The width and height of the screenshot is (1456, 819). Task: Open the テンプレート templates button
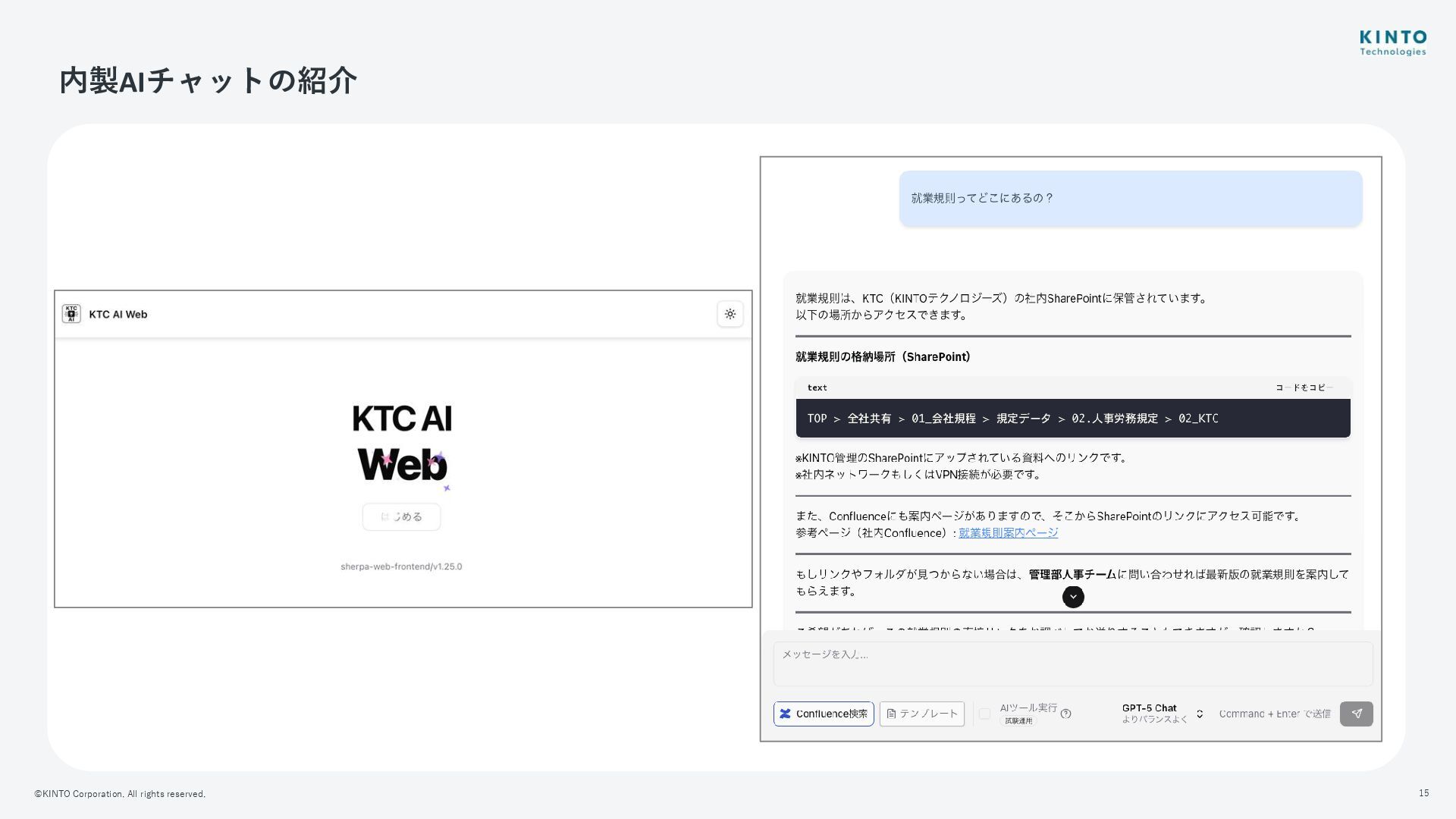click(x=922, y=714)
